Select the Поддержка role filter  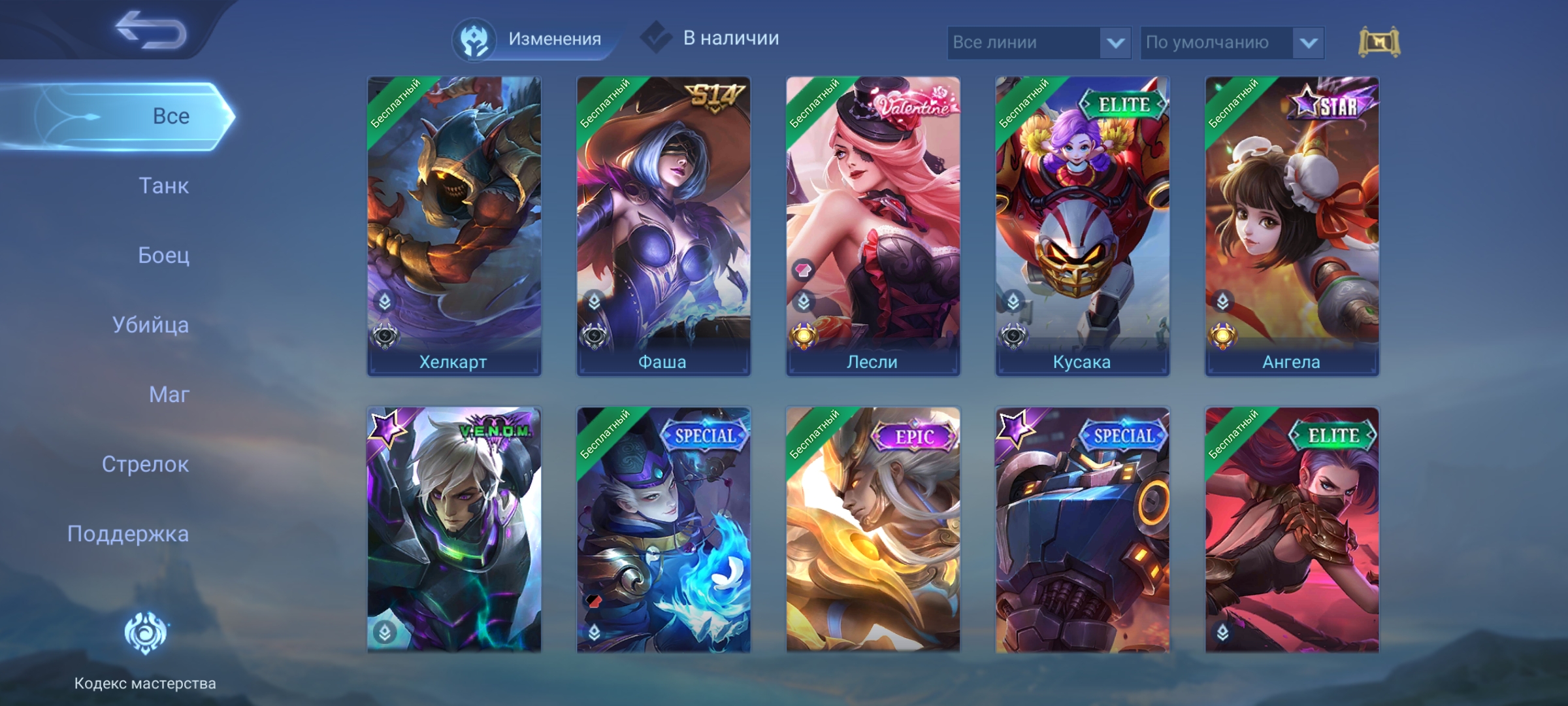pos(128,534)
